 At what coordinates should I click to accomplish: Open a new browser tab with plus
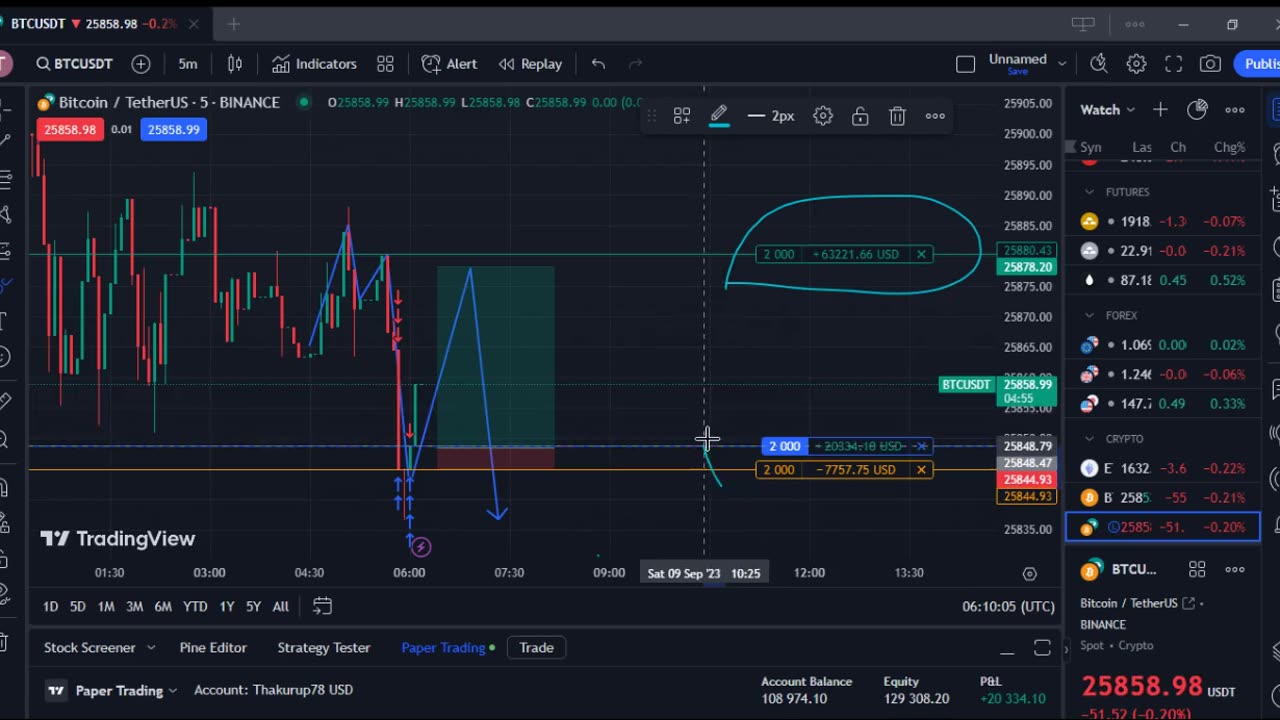[x=233, y=24]
